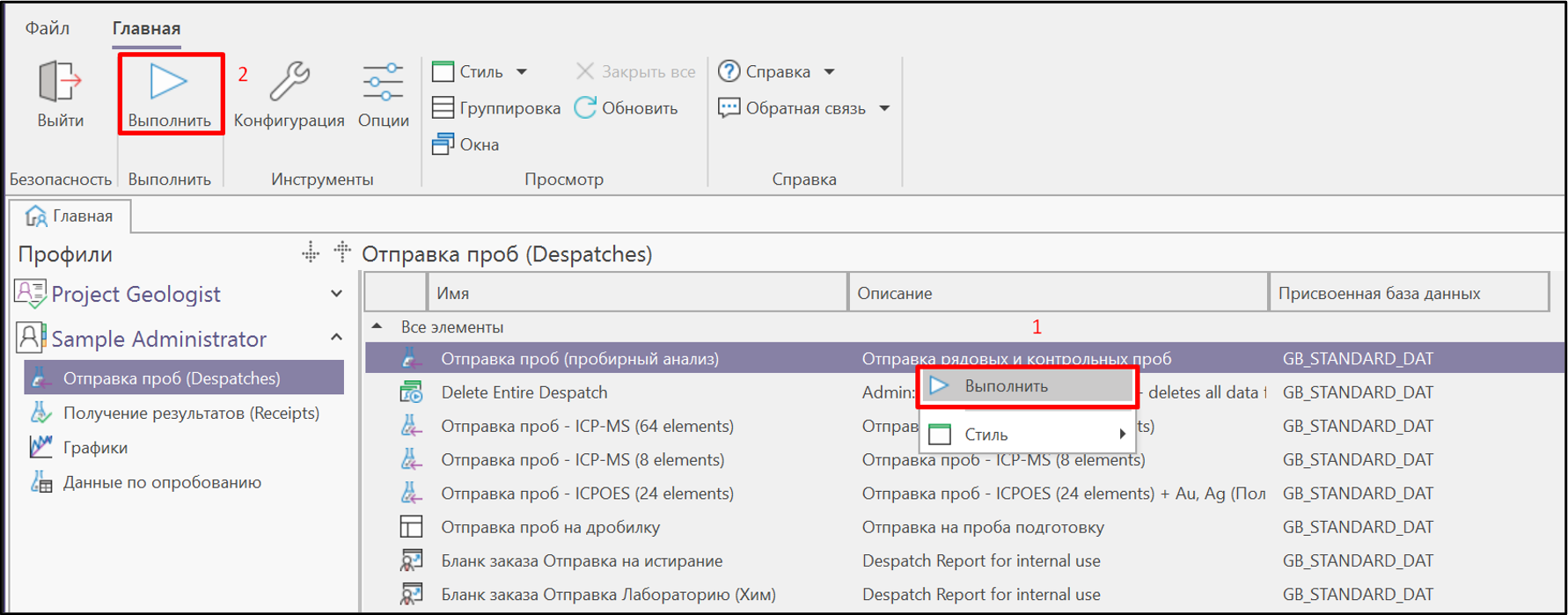
Task: Click the Обновить refresh icon
Action: pyautogui.click(x=585, y=107)
